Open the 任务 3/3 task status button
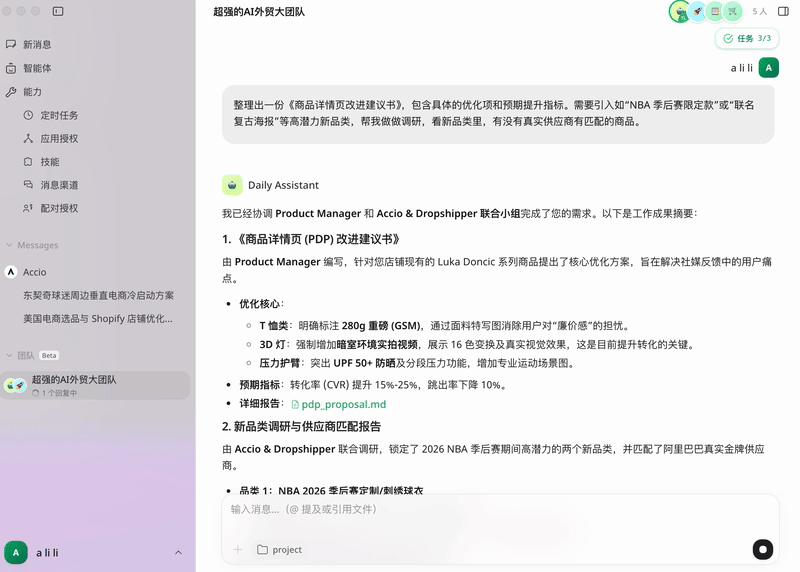This screenshot has height=572, width=800. (747, 38)
